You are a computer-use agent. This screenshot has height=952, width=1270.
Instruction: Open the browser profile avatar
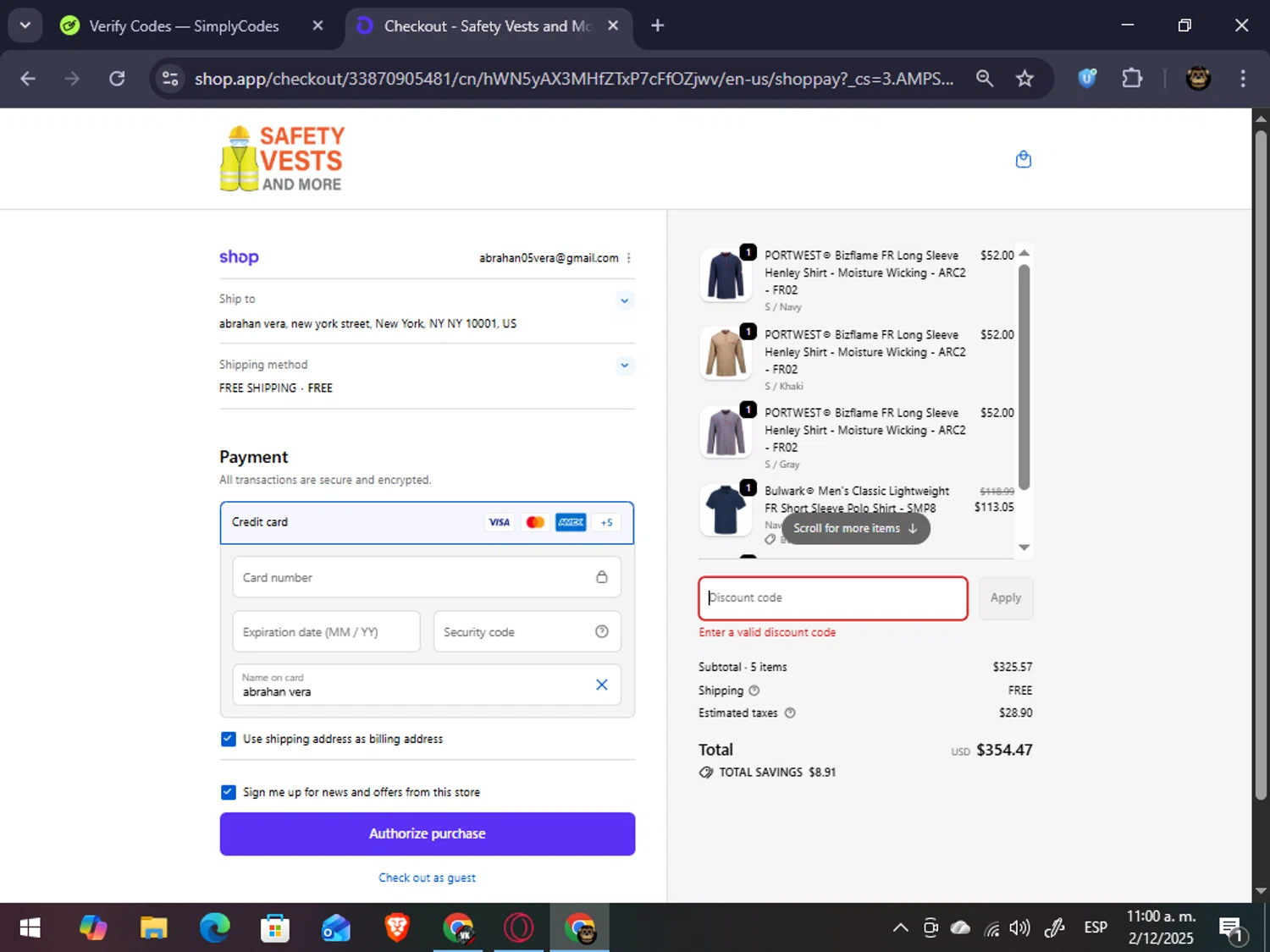point(1197,79)
